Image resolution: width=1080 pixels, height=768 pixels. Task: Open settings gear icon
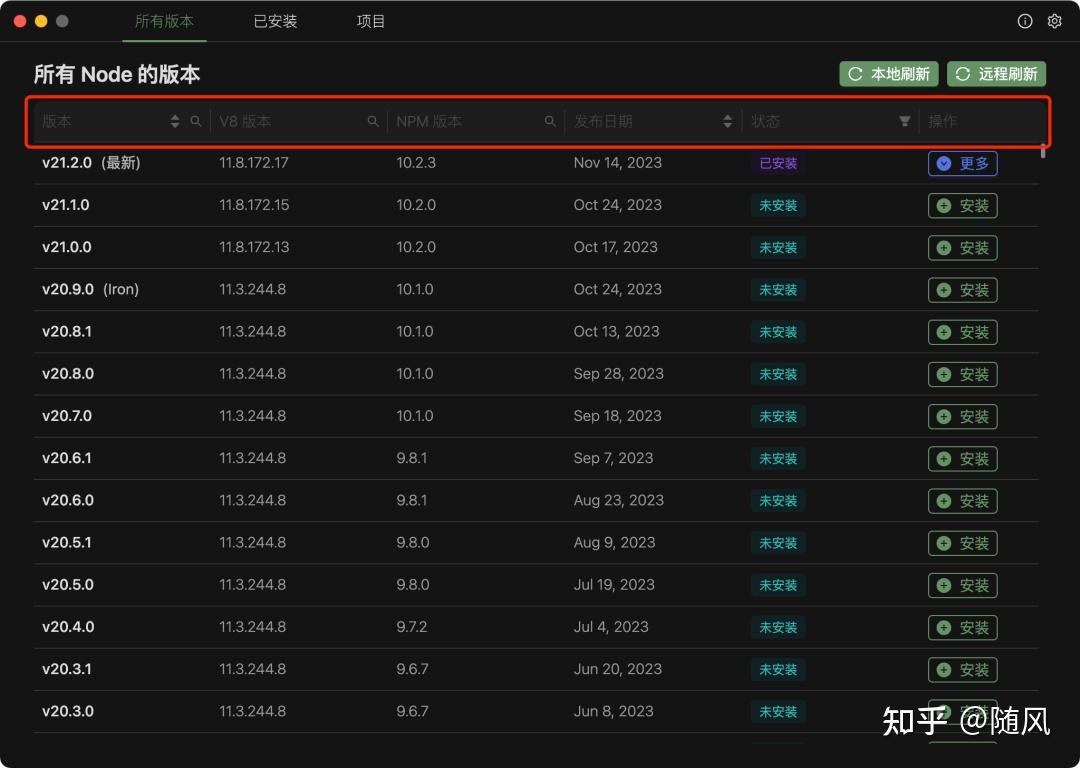[1055, 21]
